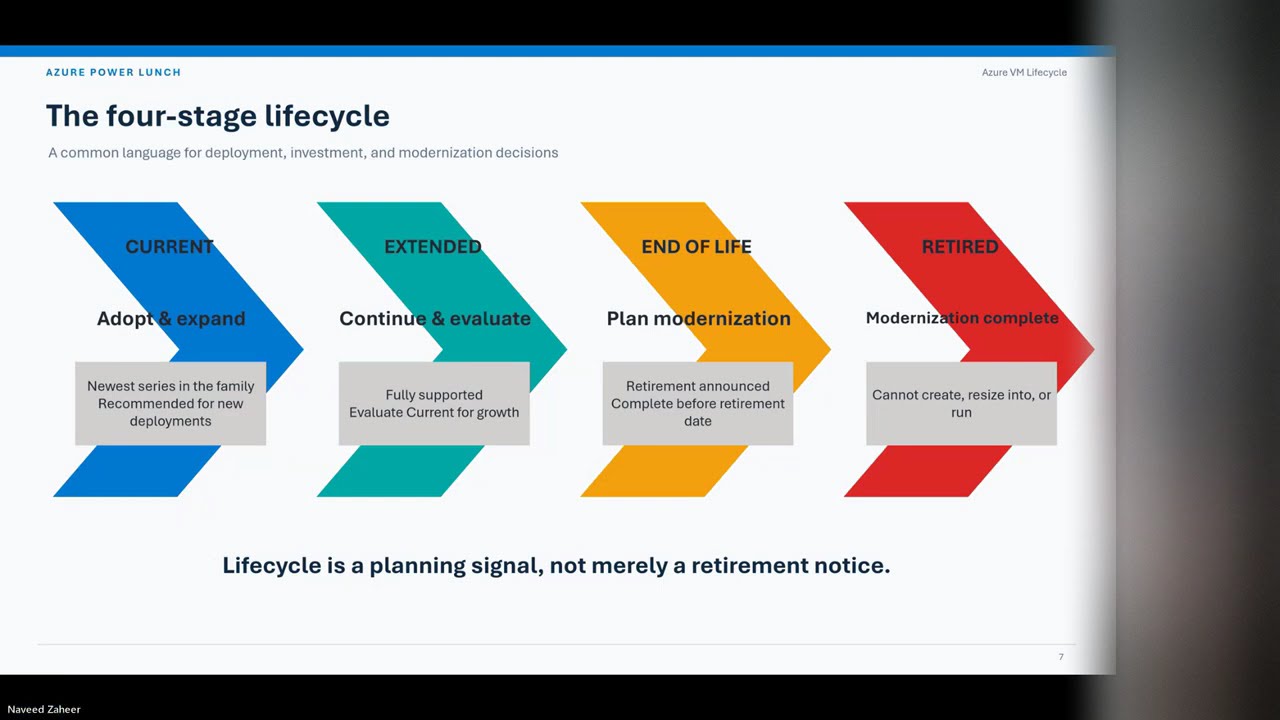Screen dimensions: 1280x720
Task: Select the "Modernization complete" text
Action: 962,318
